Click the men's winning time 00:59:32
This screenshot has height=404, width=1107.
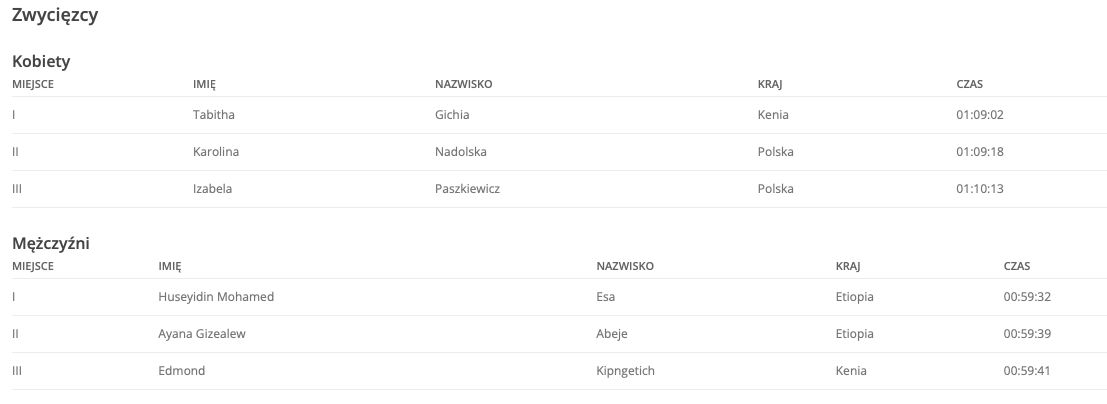click(1027, 297)
